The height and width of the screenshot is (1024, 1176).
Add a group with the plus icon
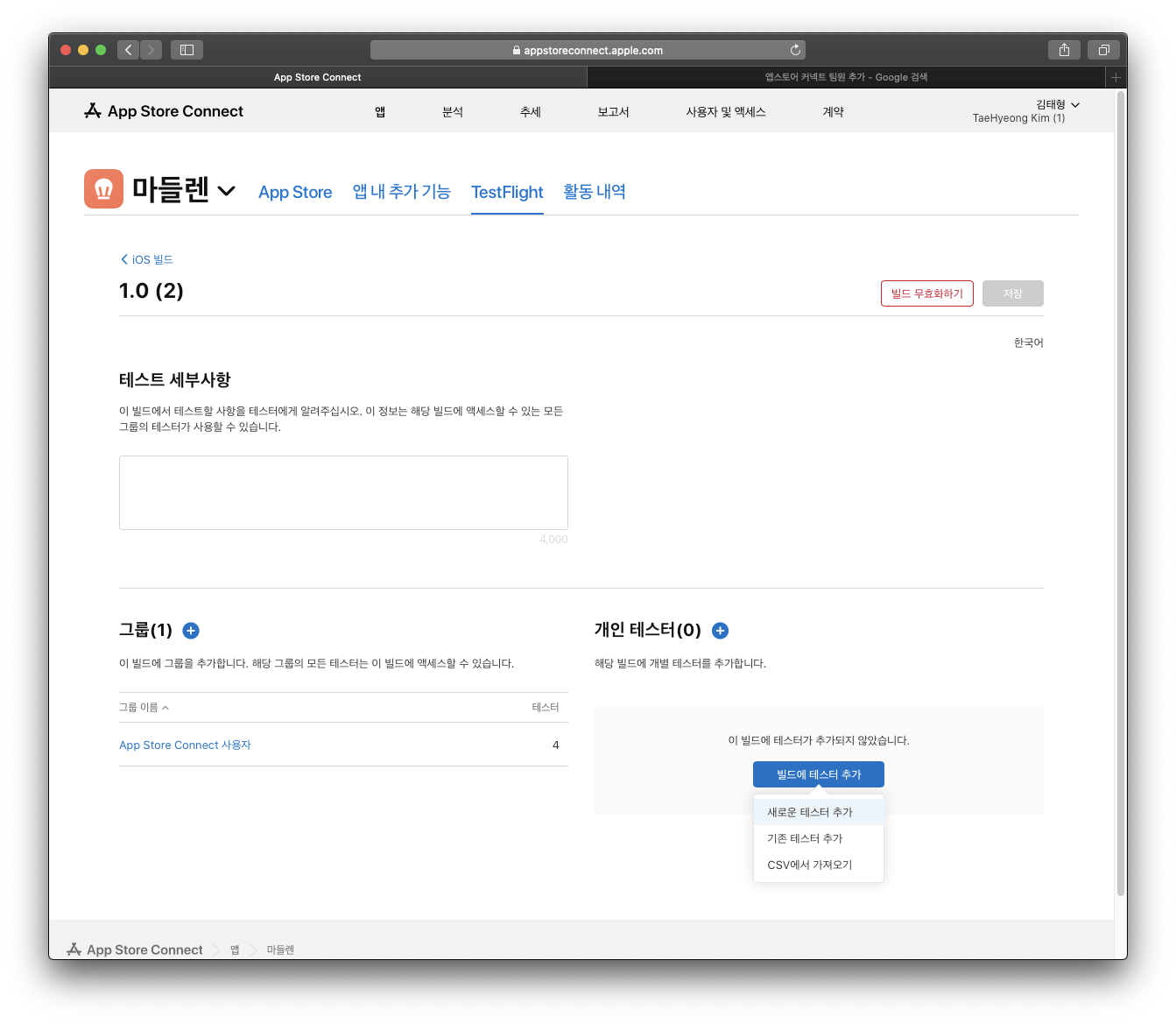pyautogui.click(x=191, y=631)
